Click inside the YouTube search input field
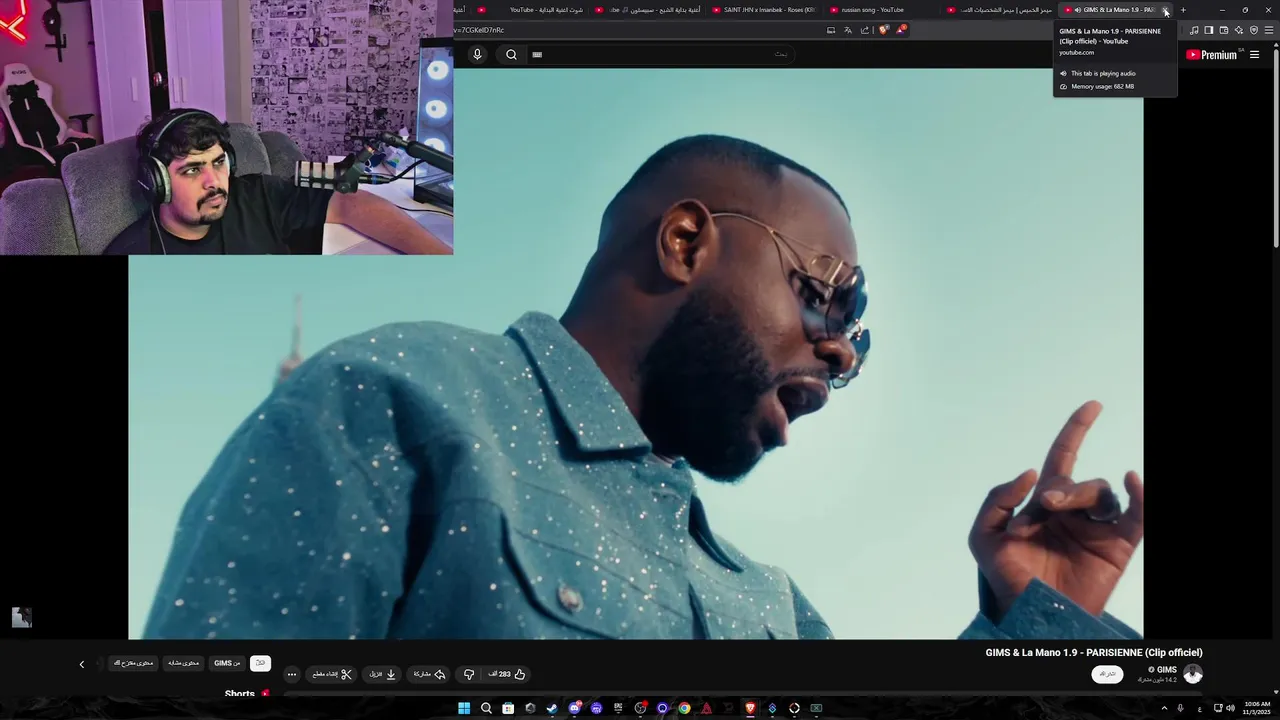Viewport: 1280px width, 720px height. point(660,54)
